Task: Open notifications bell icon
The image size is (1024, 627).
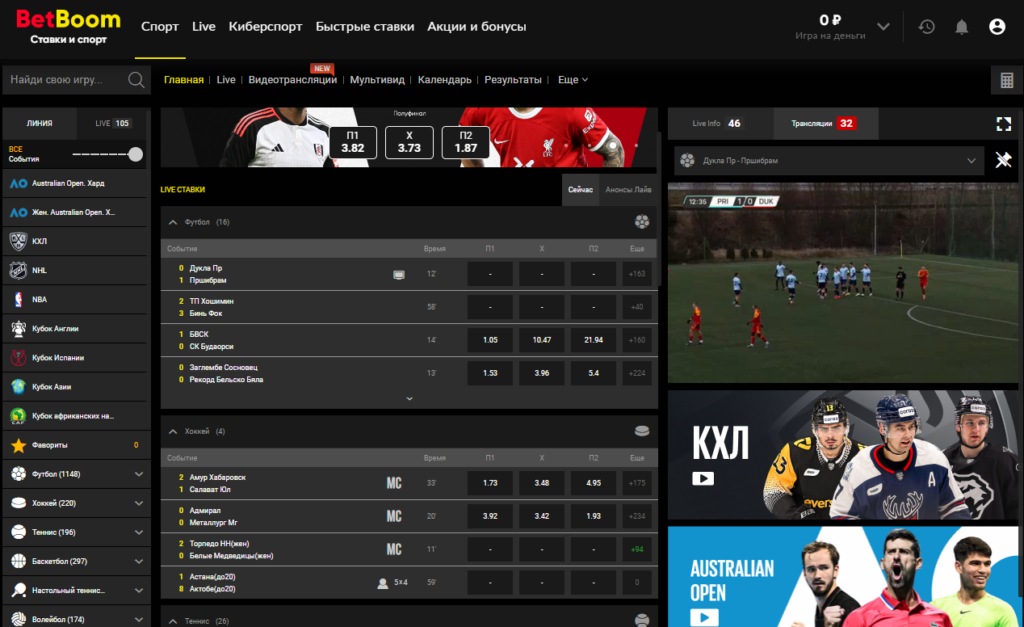Action: (x=961, y=27)
